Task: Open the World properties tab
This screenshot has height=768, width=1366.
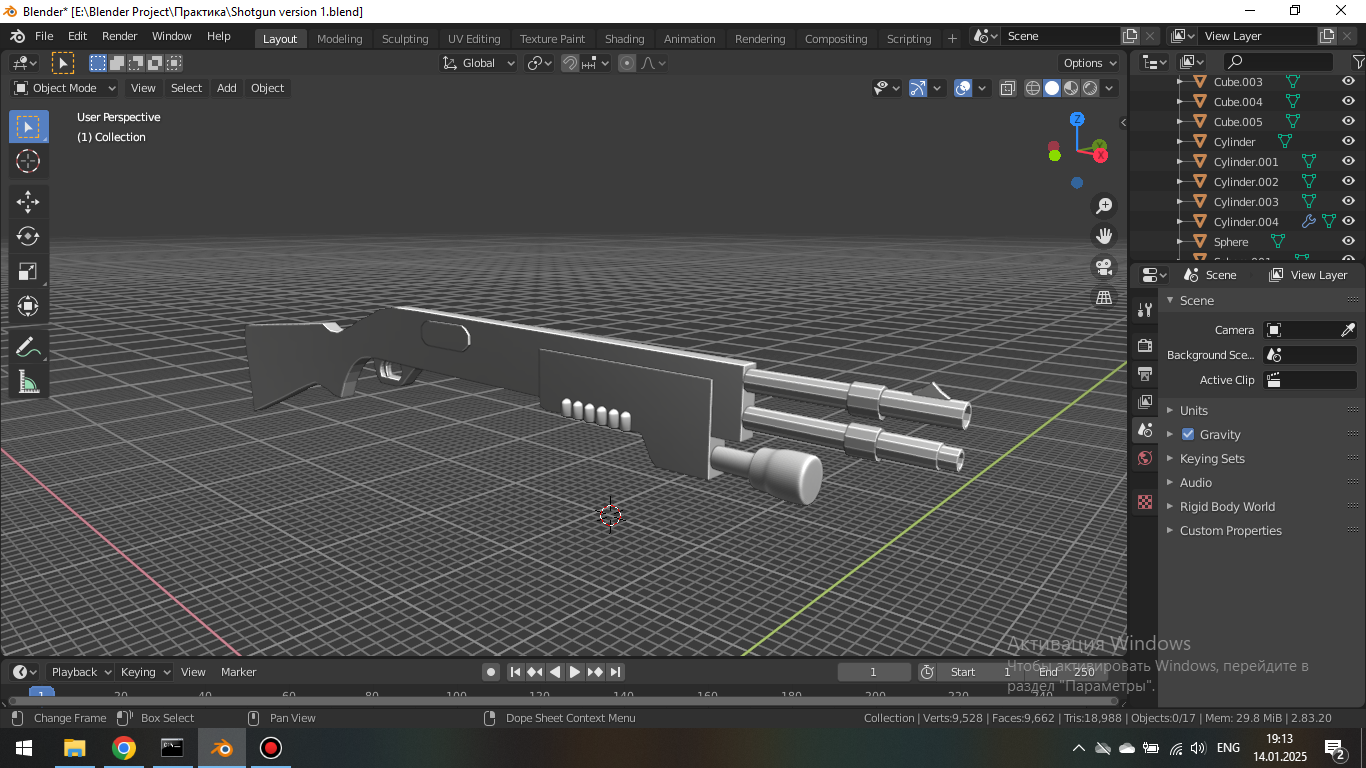Action: (1144, 457)
